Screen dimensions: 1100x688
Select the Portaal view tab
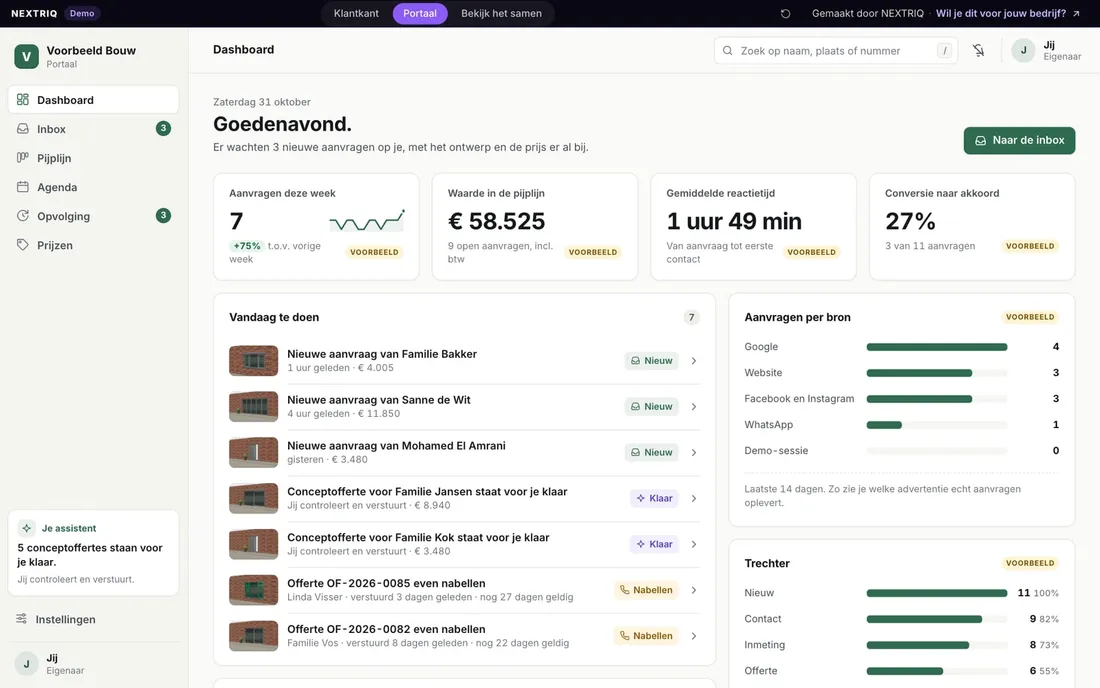point(420,13)
